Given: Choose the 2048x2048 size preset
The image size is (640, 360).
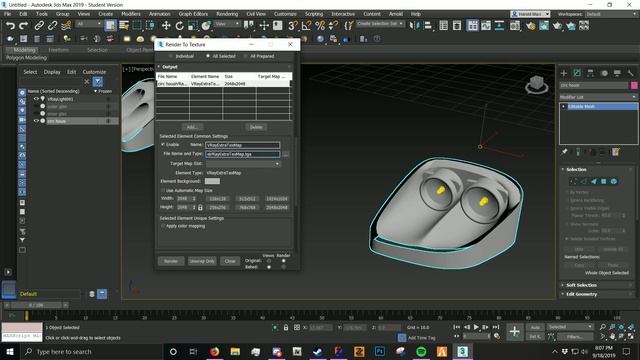Looking at the screenshot, I should click(x=277, y=207).
